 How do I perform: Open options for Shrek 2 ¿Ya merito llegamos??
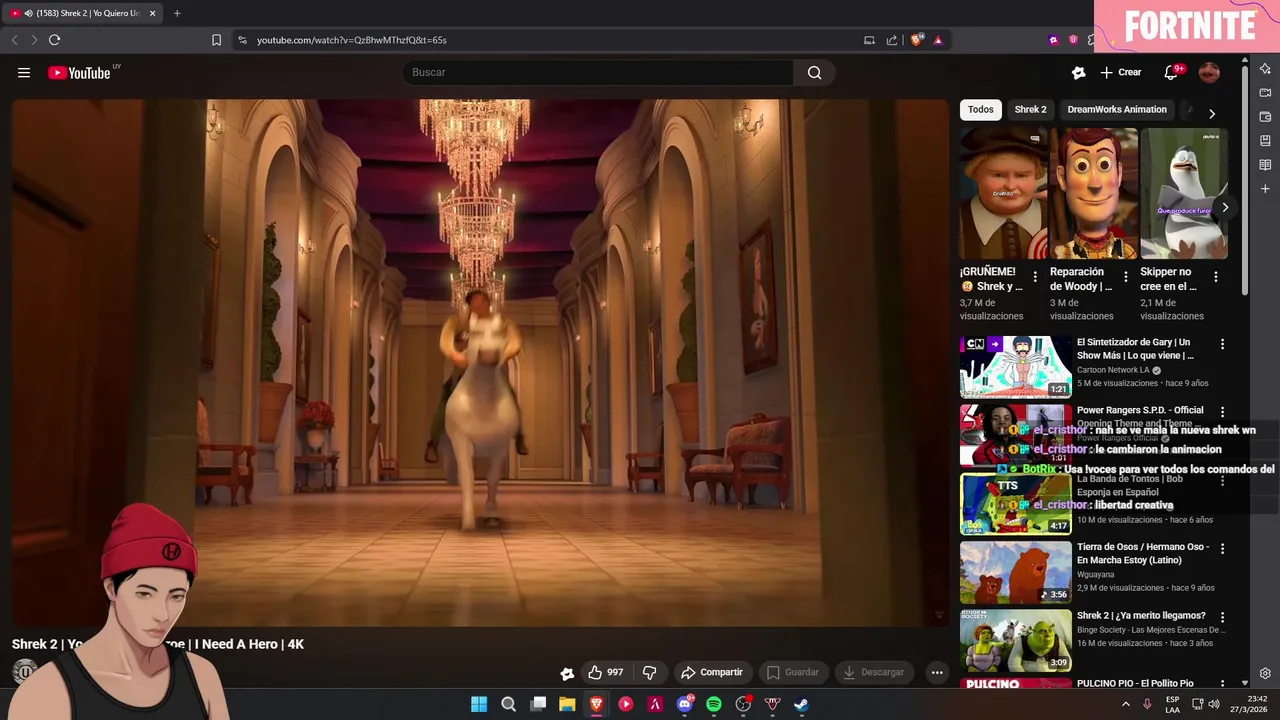pyautogui.click(x=1222, y=617)
